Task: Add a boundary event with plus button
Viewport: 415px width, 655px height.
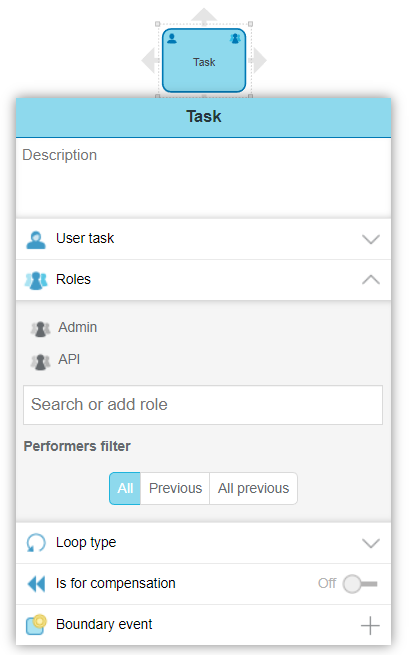Action: click(x=370, y=625)
